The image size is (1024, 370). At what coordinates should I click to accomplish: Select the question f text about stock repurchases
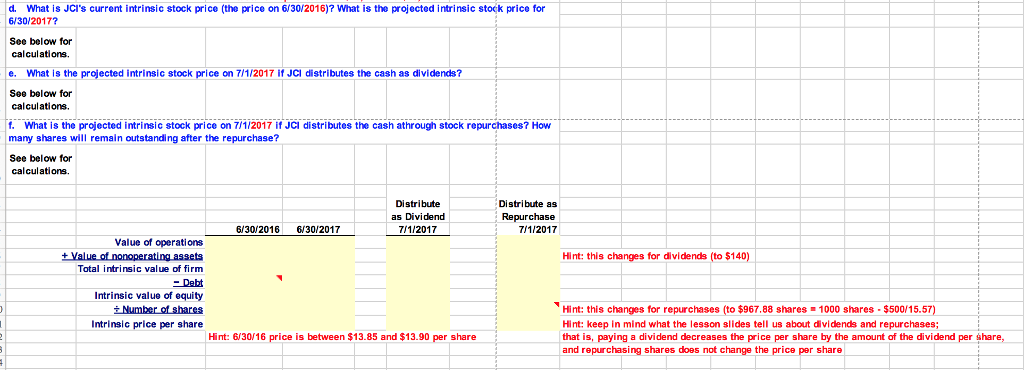coord(281,131)
